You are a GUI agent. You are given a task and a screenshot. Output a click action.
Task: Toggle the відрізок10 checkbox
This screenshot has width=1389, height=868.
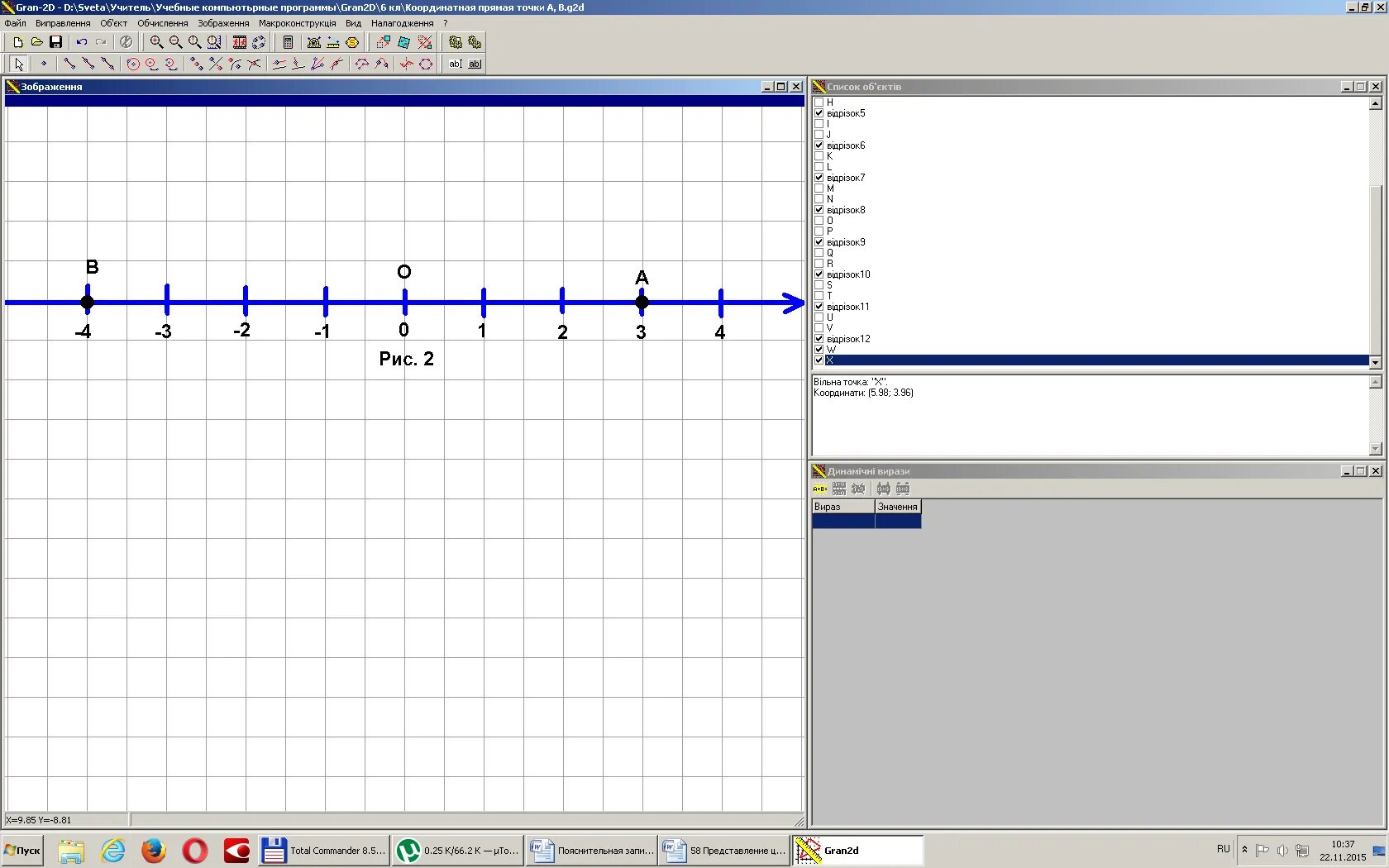(819, 274)
